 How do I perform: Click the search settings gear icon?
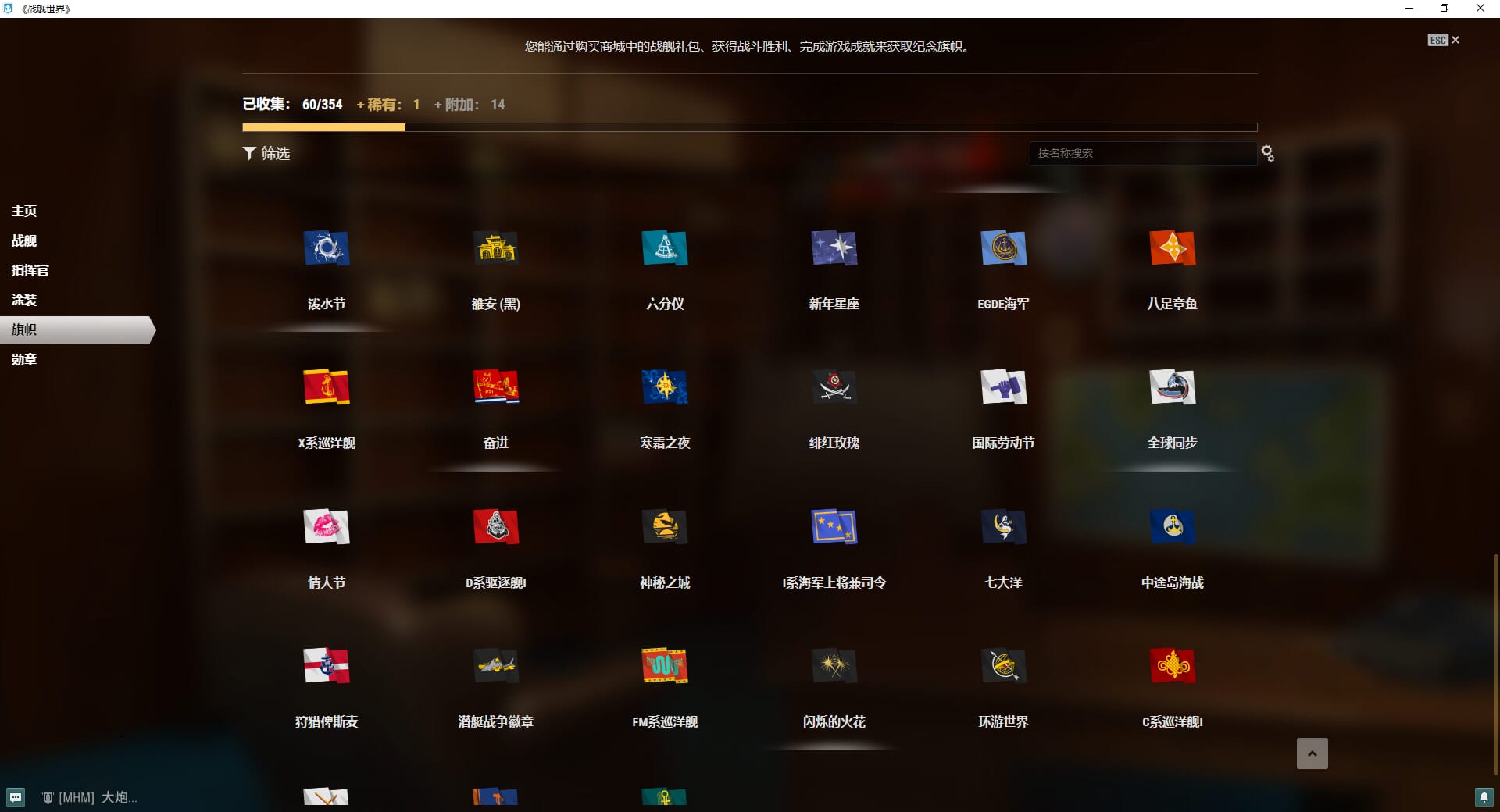(x=1267, y=154)
